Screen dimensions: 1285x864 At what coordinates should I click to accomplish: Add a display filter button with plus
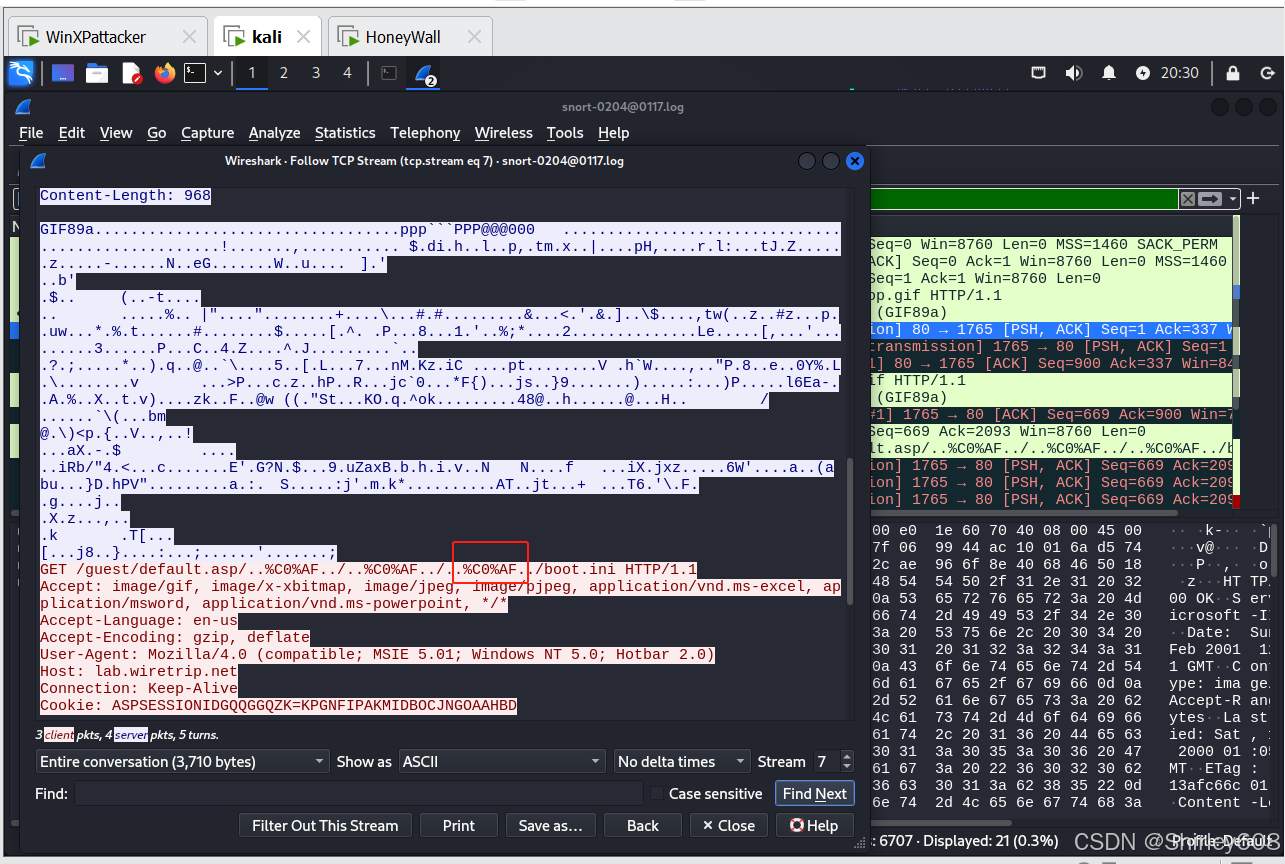point(1255,198)
